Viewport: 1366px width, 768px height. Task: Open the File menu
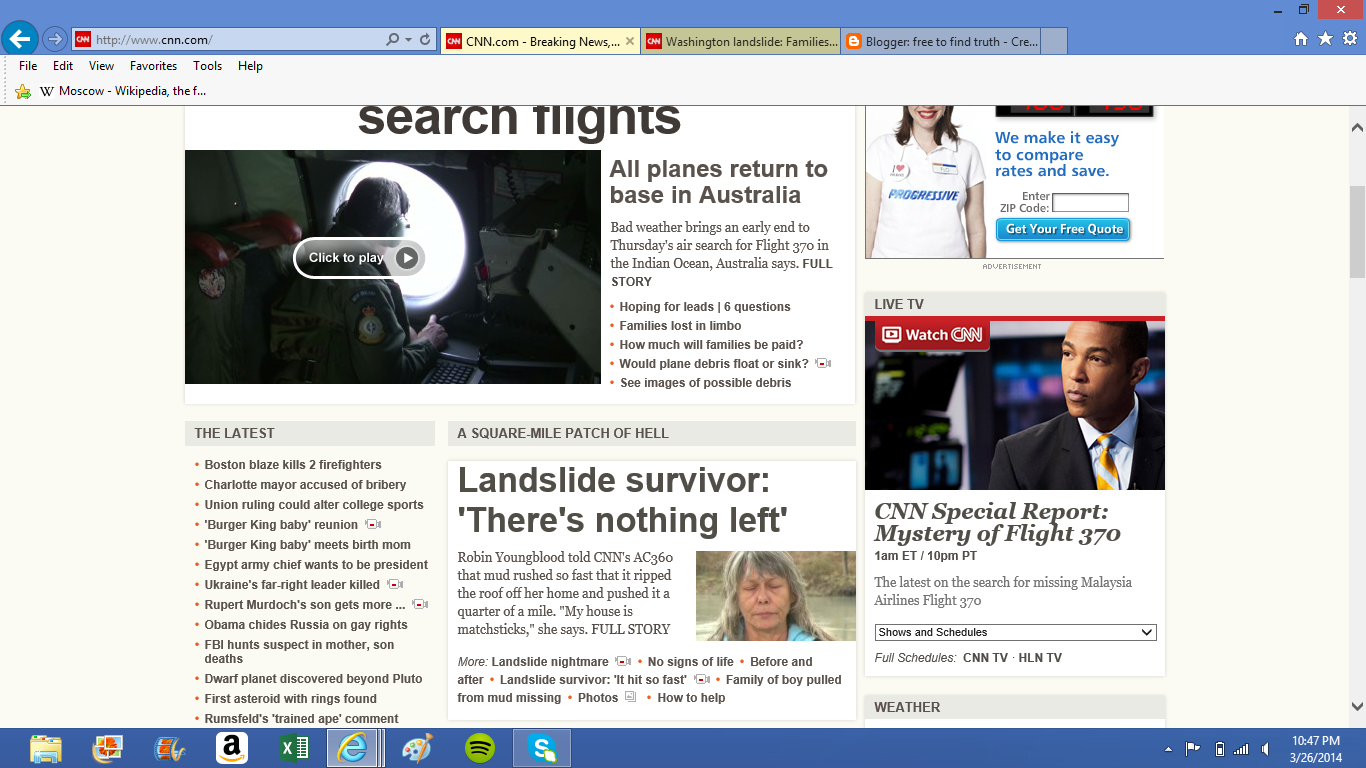[x=28, y=66]
